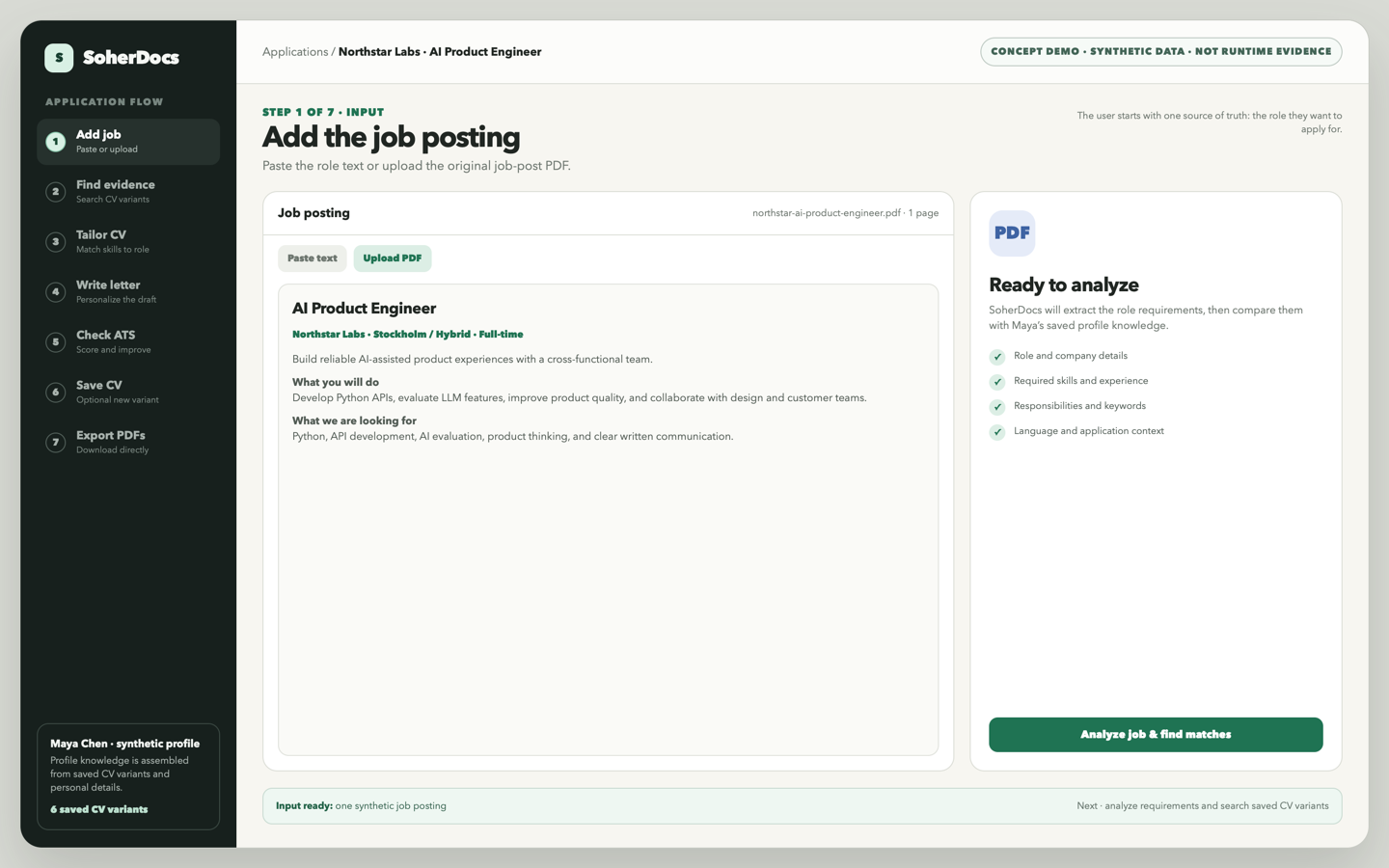1389x868 pixels.
Task: Click the AI Product Engineer job title
Action: tap(365, 309)
